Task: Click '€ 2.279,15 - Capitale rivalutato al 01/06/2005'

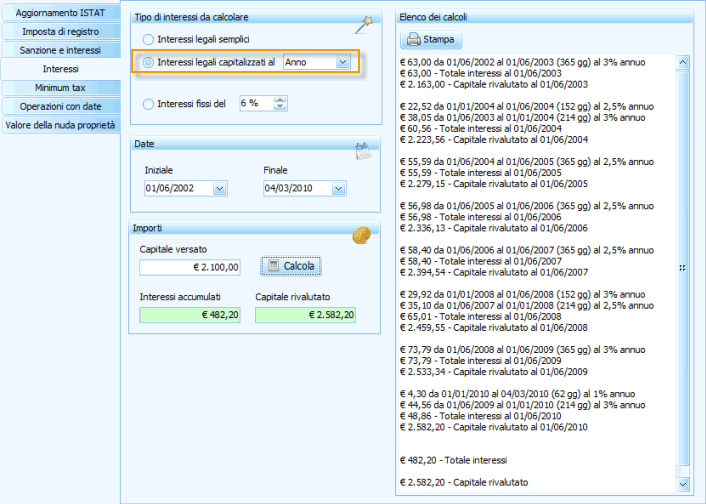Action: coord(494,184)
